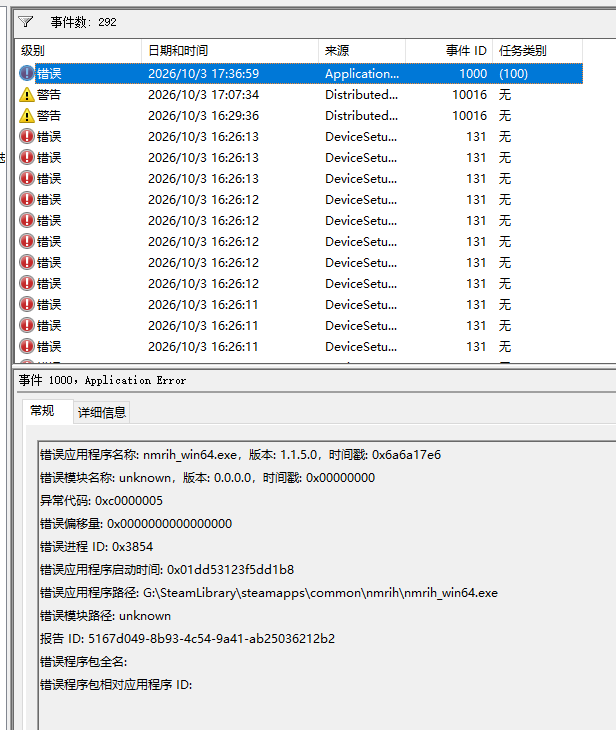The width and height of the screenshot is (616, 730).
Task: Click the 事件数: 292 count label
Action: [x=83, y=22]
